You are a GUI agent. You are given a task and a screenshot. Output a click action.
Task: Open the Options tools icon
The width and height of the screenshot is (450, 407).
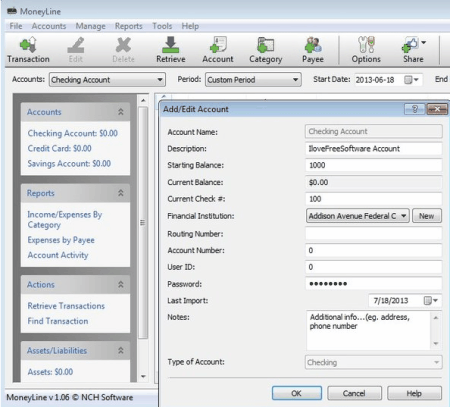click(366, 45)
